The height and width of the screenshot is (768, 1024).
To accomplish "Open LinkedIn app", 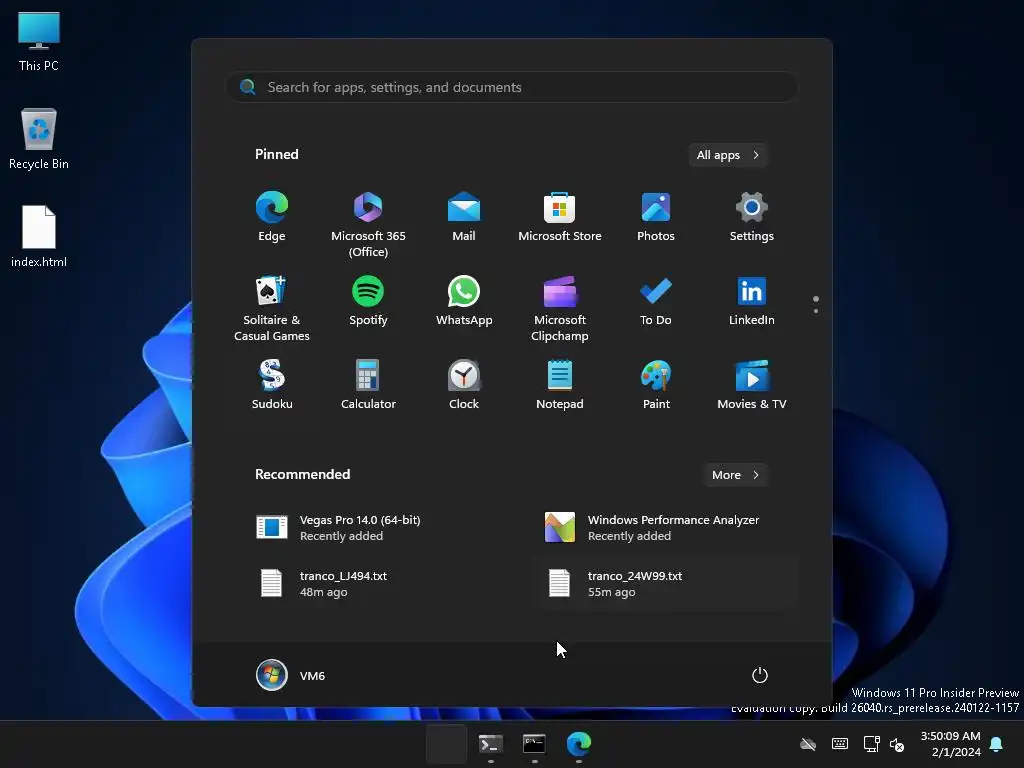I will pyautogui.click(x=752, y=301).
